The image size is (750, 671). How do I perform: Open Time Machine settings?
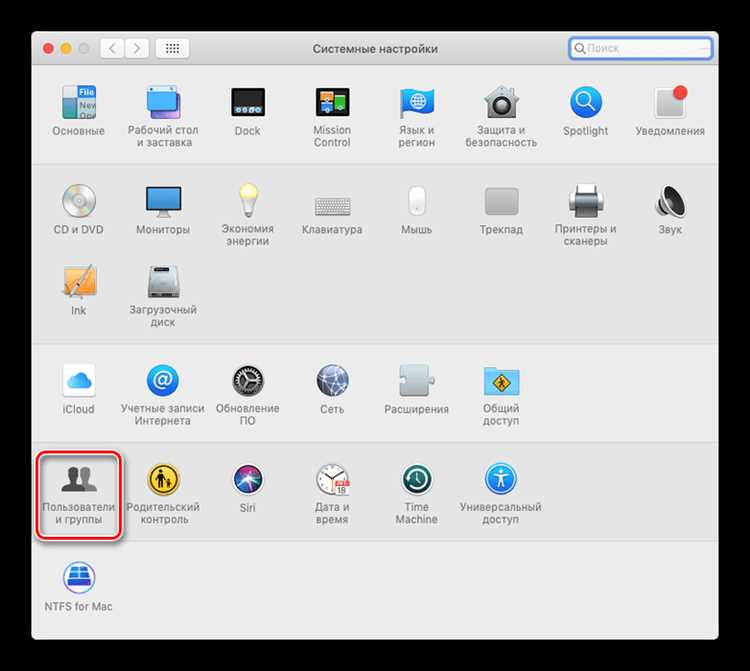tap(416, 495)
